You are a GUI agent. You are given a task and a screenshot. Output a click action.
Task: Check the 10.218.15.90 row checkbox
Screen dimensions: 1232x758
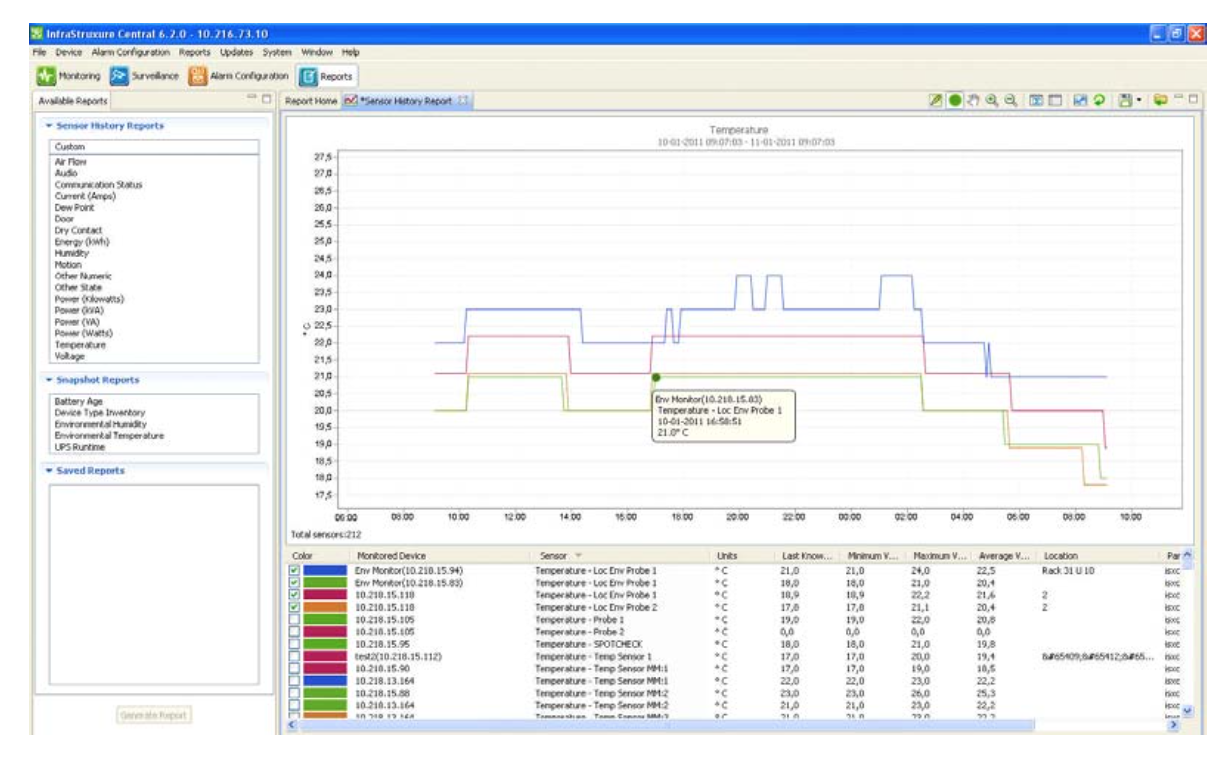click(294, 668)
